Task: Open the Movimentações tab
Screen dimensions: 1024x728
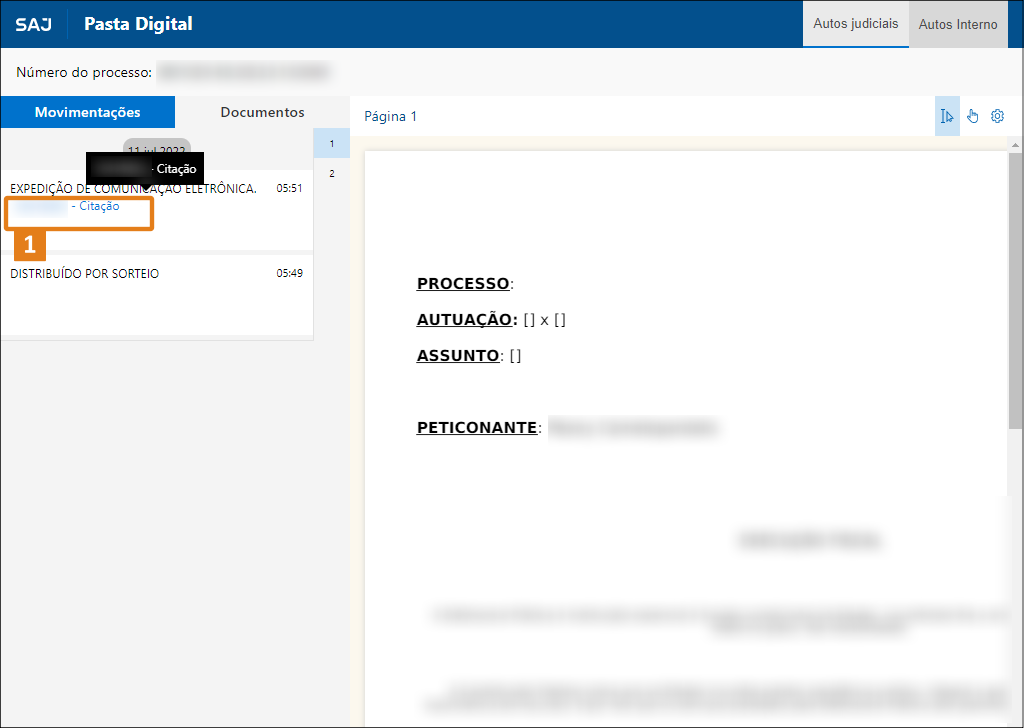Action: 88,112
